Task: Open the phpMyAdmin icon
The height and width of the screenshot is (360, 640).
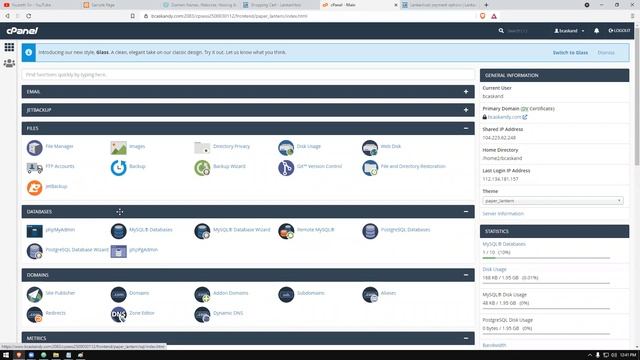Action: click(35, 231)
